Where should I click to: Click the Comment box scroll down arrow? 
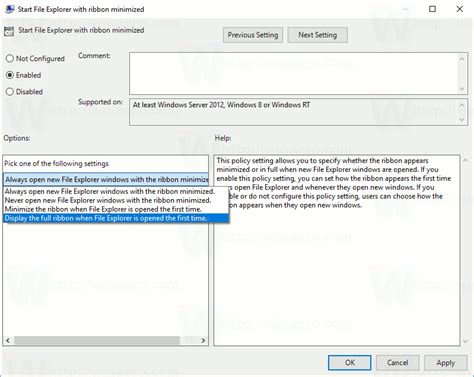click(x=462, y=89)
